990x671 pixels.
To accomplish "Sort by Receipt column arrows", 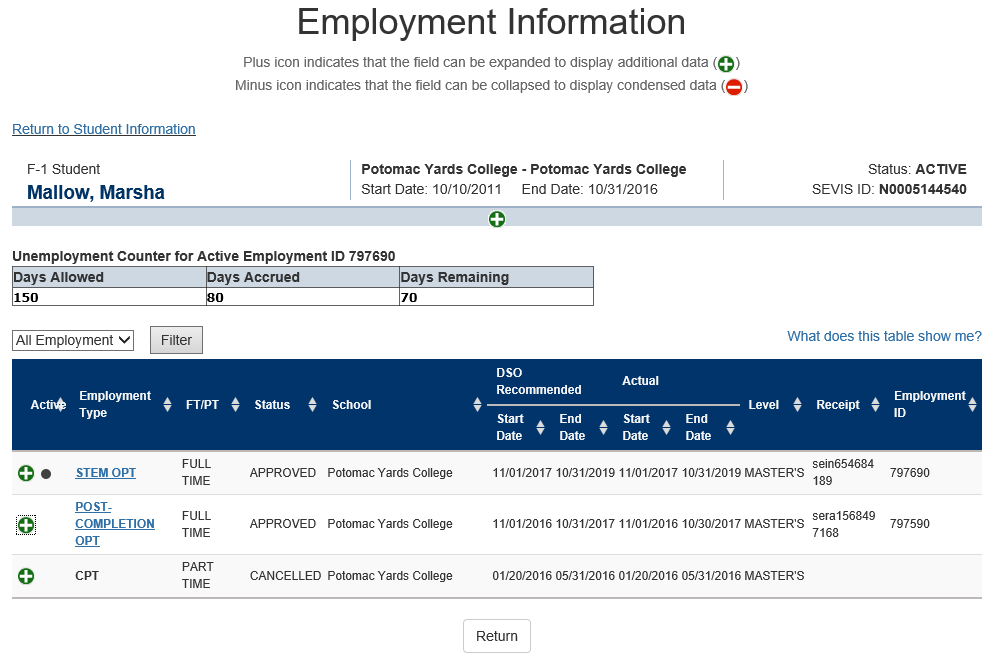I will pos(875,405).
